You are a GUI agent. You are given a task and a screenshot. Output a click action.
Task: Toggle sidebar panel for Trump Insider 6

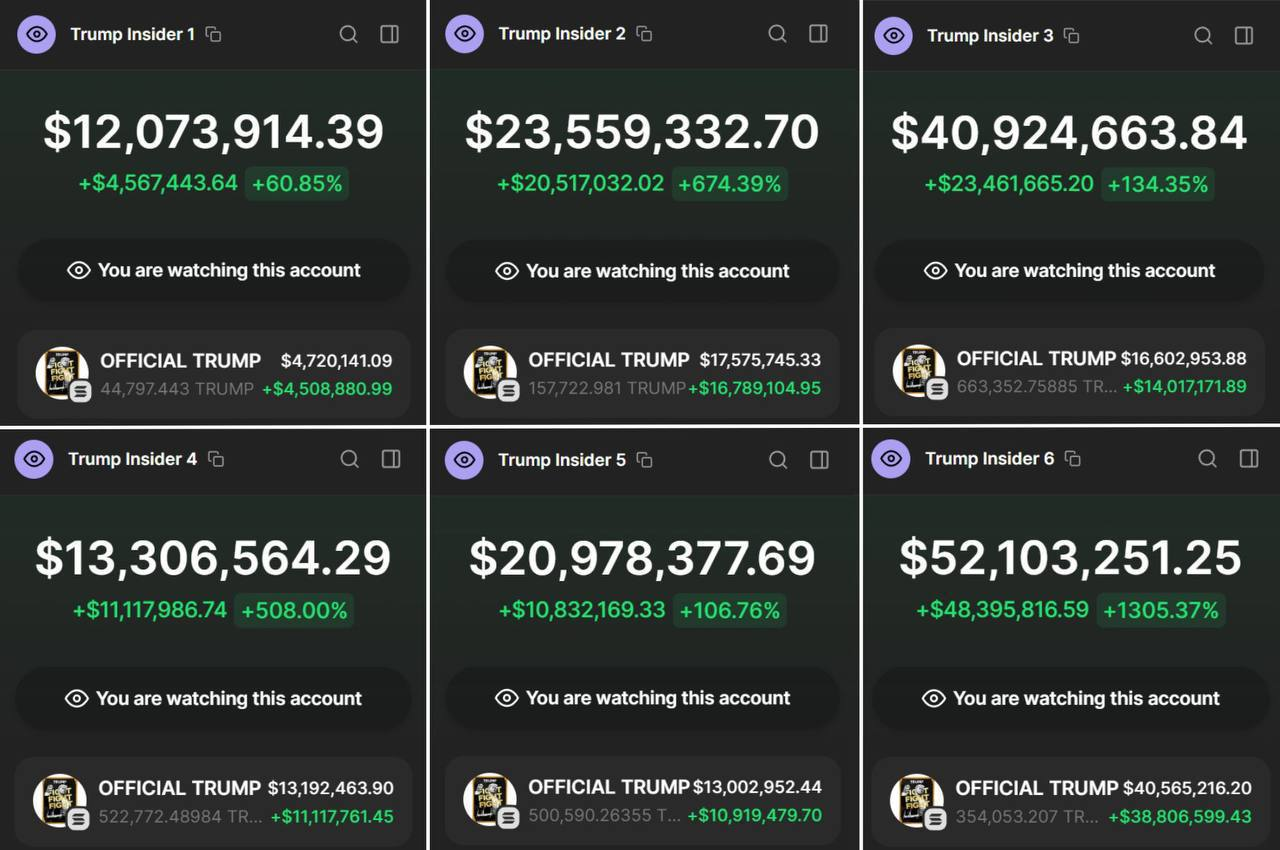tap(1249, 458)
